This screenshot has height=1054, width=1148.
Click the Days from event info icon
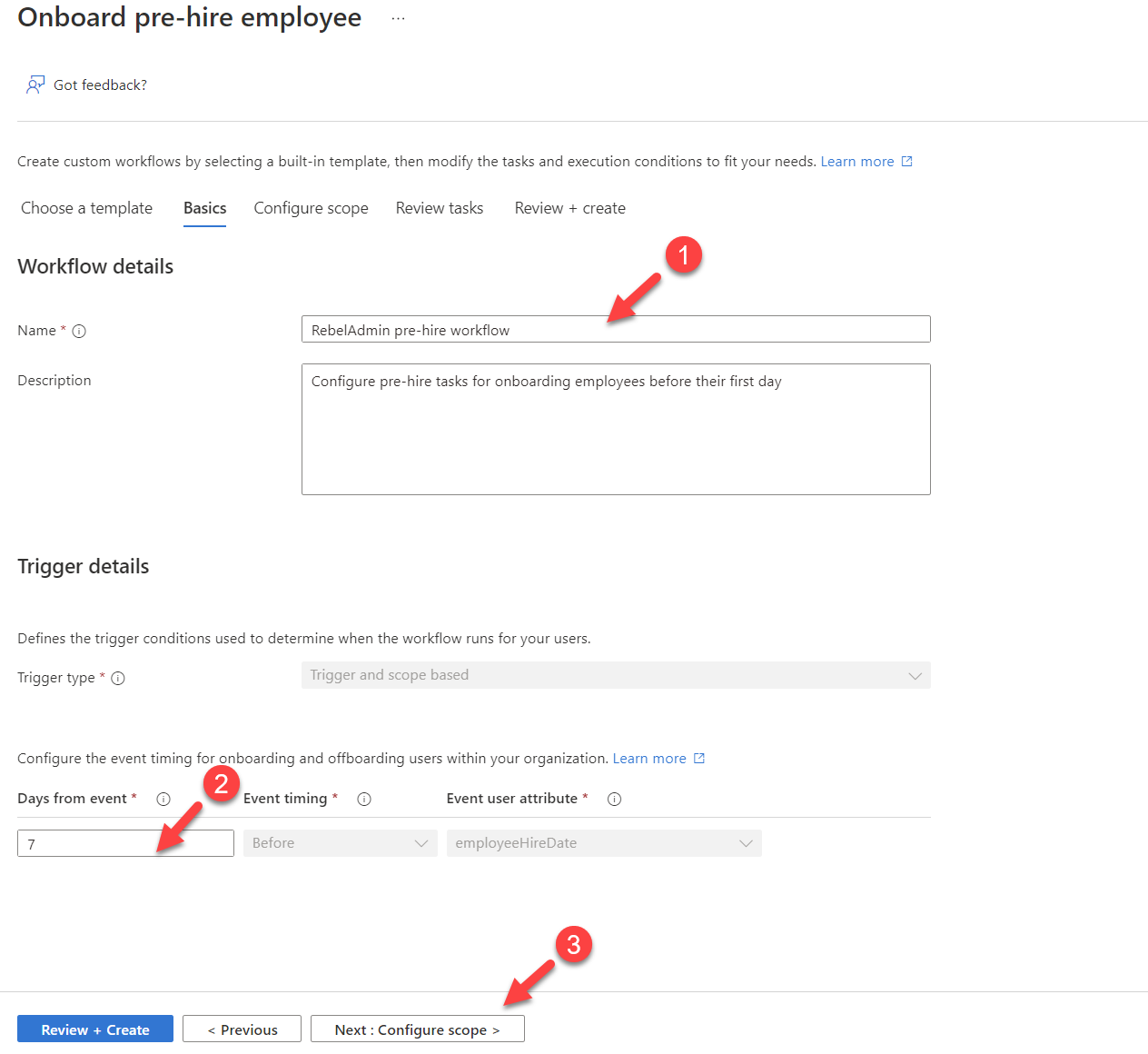click(x=163, y=799)
